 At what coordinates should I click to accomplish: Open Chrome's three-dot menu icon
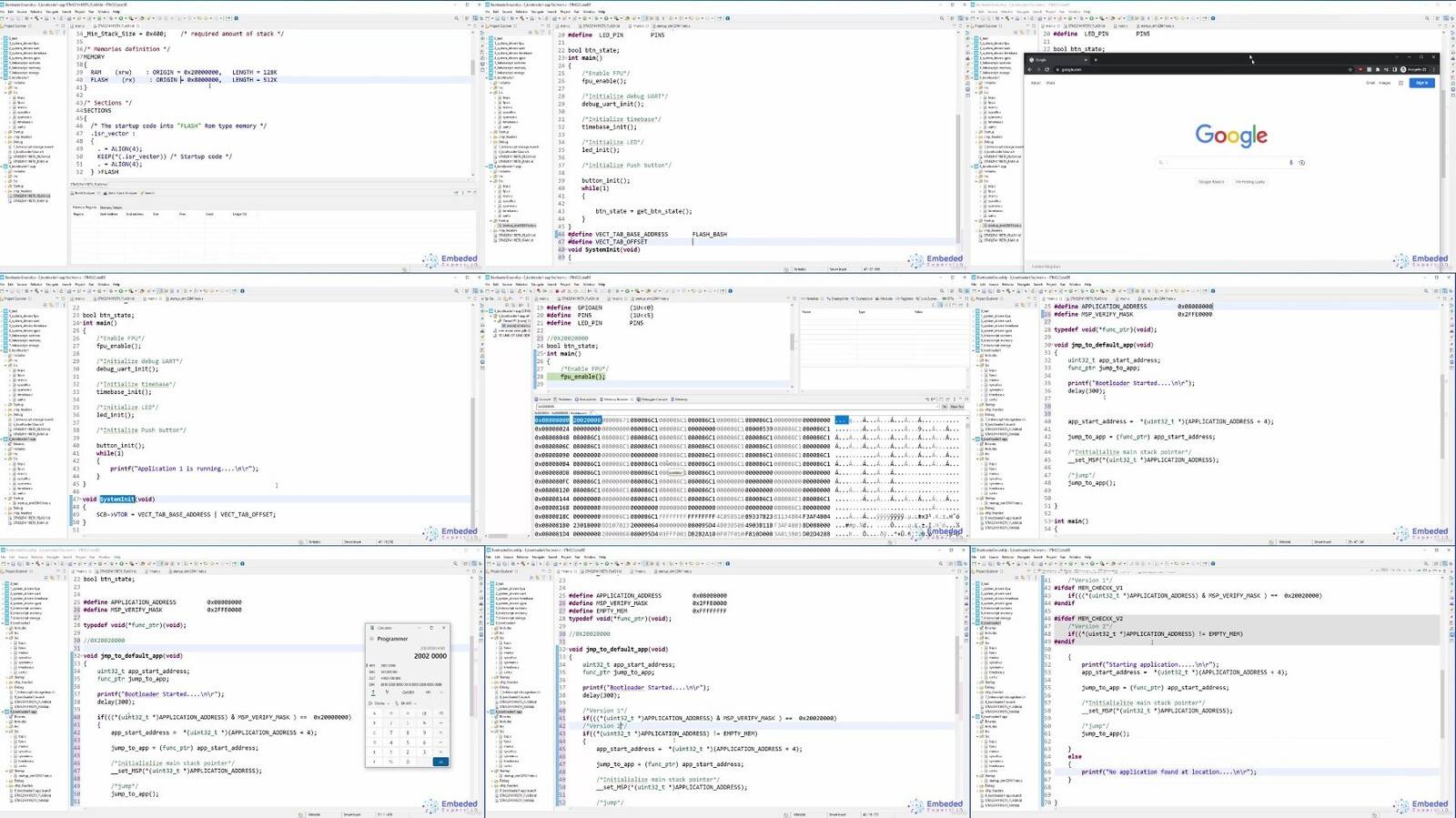coord(1434,69)
